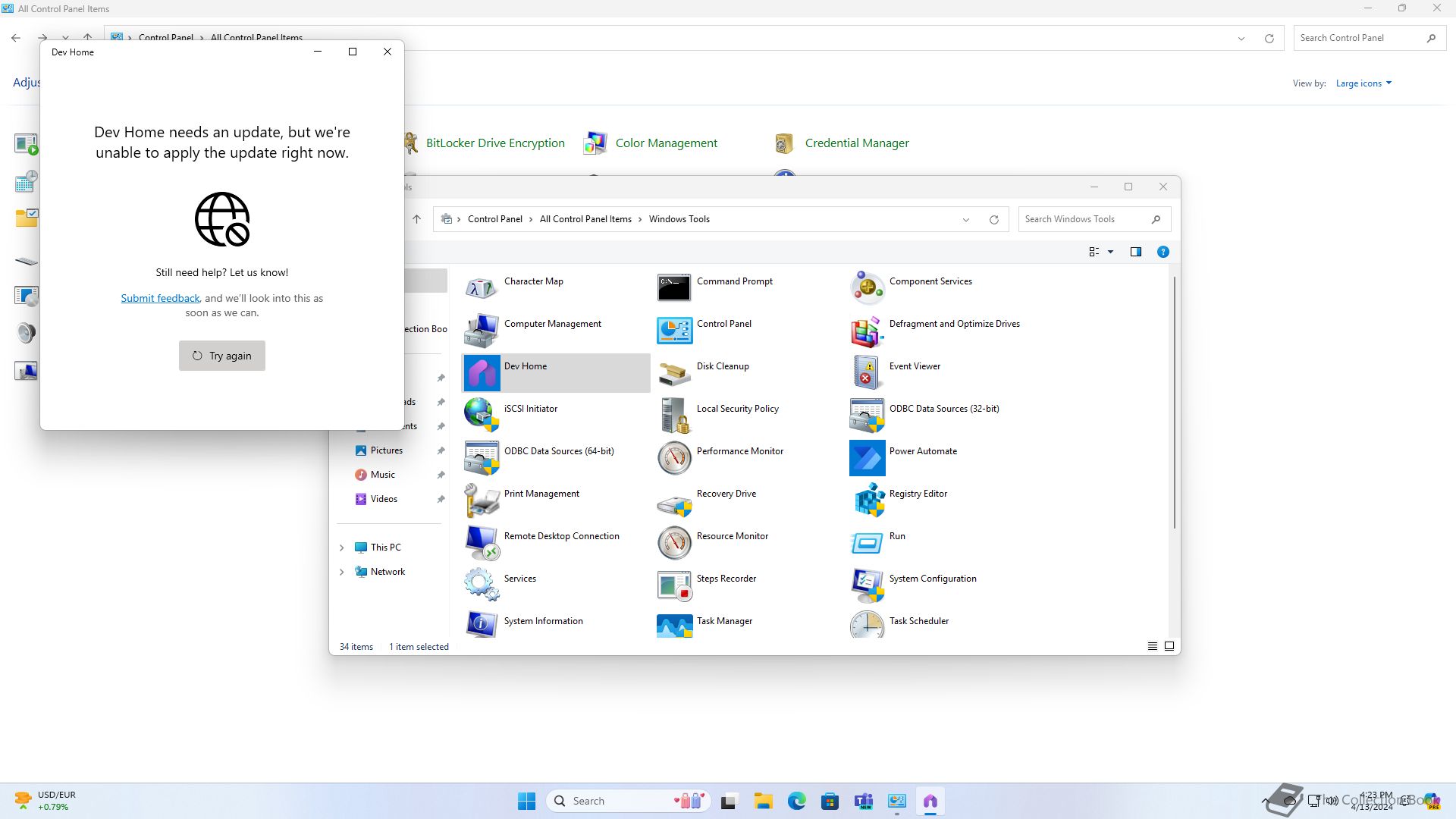Open Disk Cleanup icon
Image resolution: width=1456 pixels, height=819 pixels.
[x=674, y=373]
